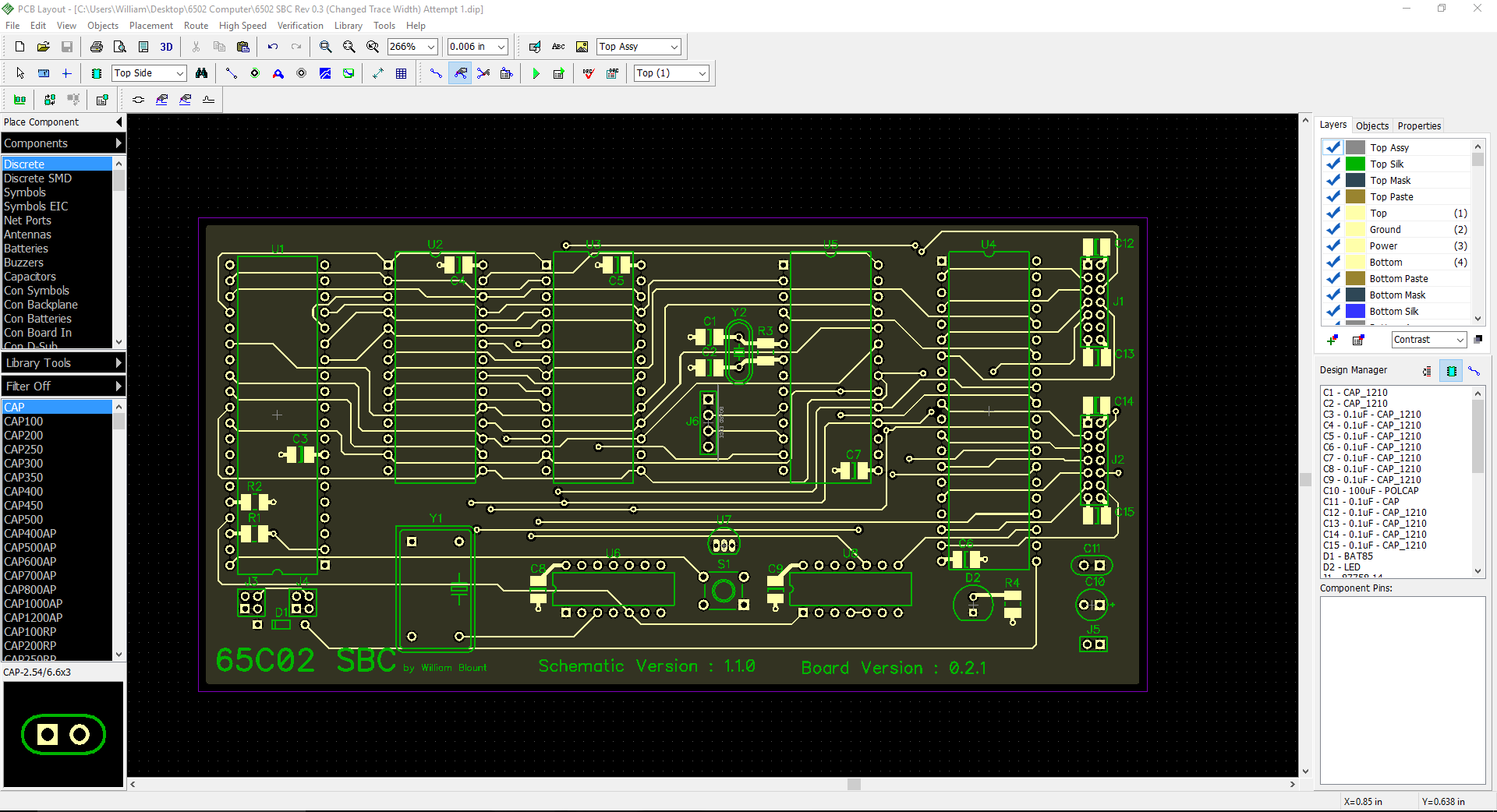Switch to the Properties tab
Viewport: 1497px width, 812px height.
click(x=1418, y=125)
